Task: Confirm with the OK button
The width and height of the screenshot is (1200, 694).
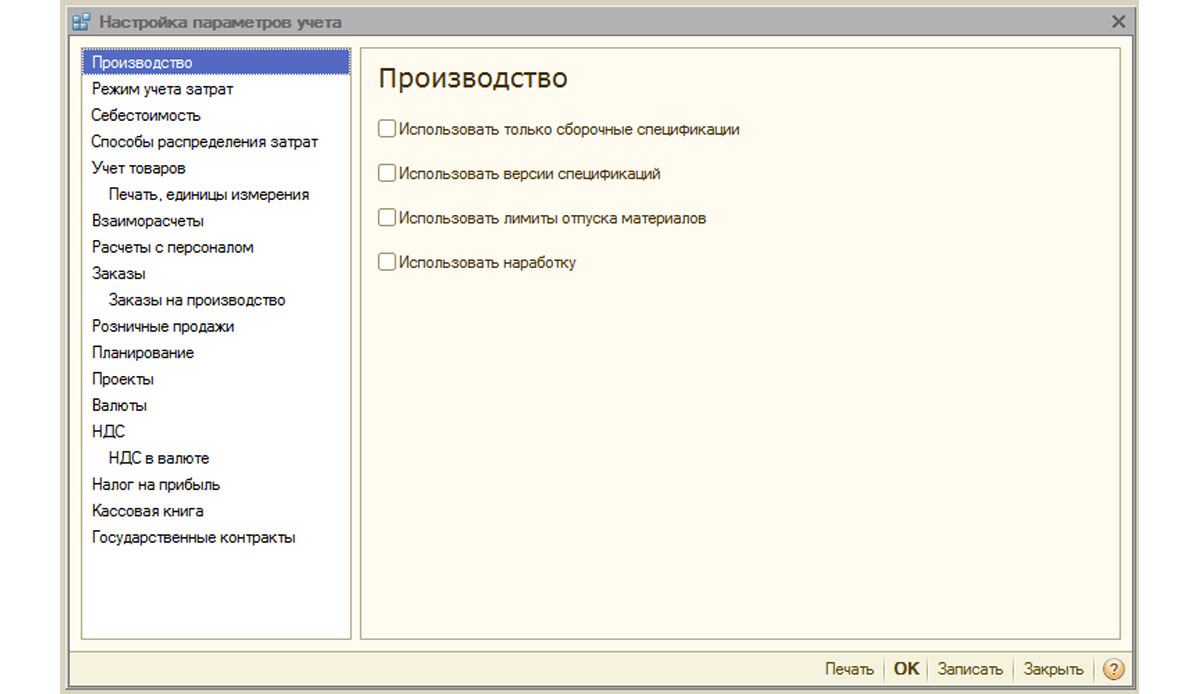Action: (906, 669)
